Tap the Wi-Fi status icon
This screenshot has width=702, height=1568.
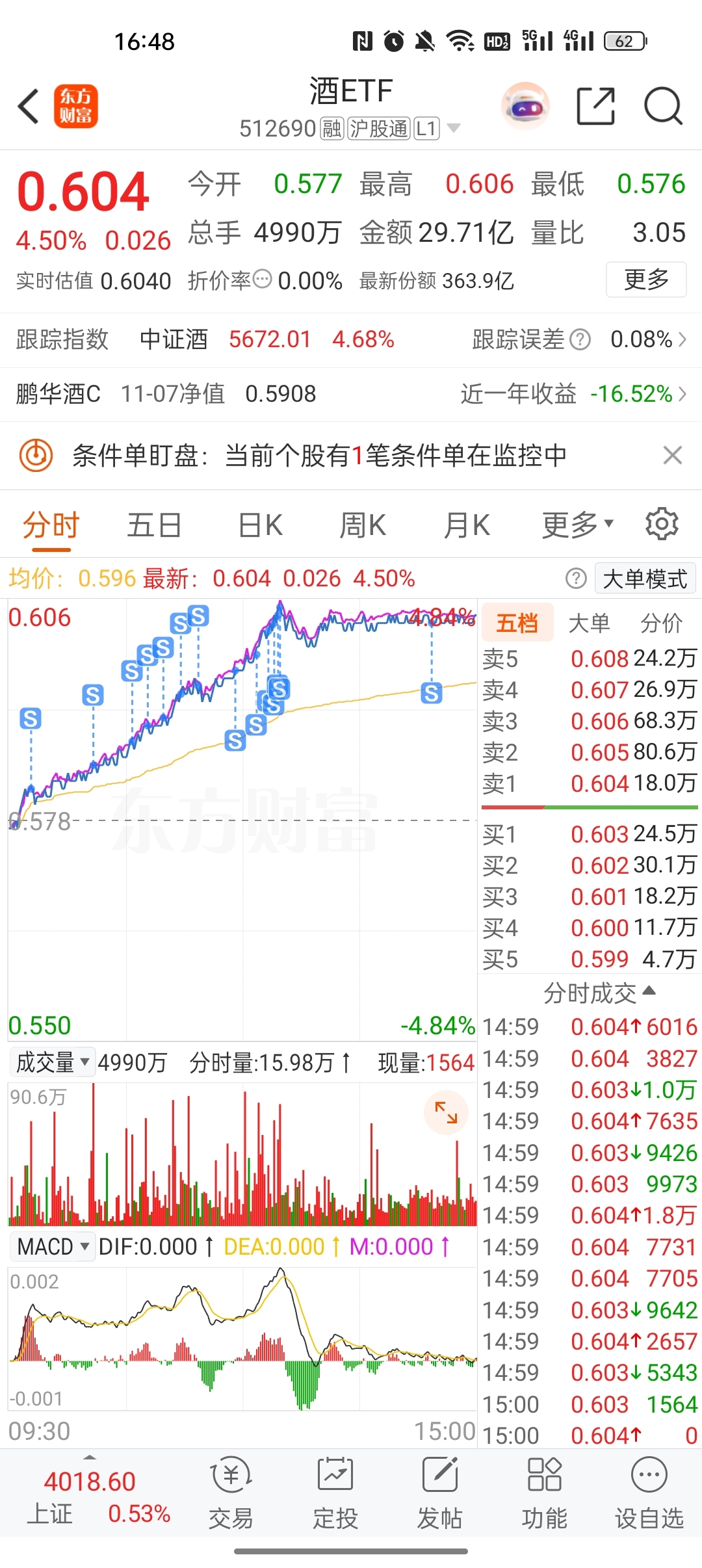(460, 42)
